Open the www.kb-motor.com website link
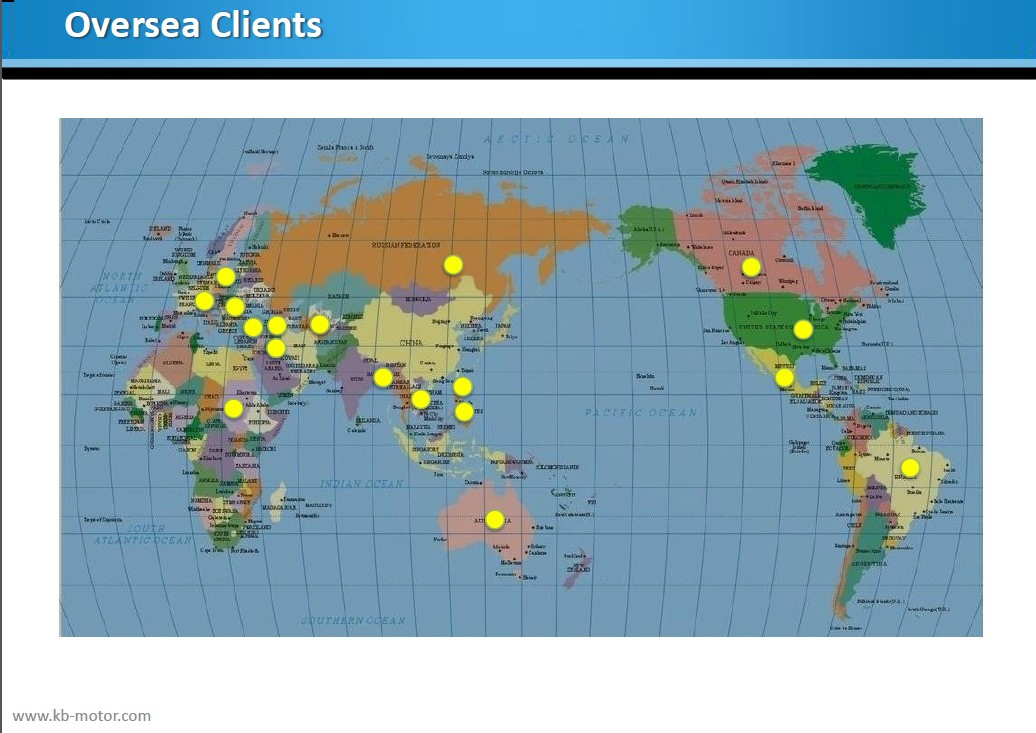The image size is (1036, 733). 82,715
